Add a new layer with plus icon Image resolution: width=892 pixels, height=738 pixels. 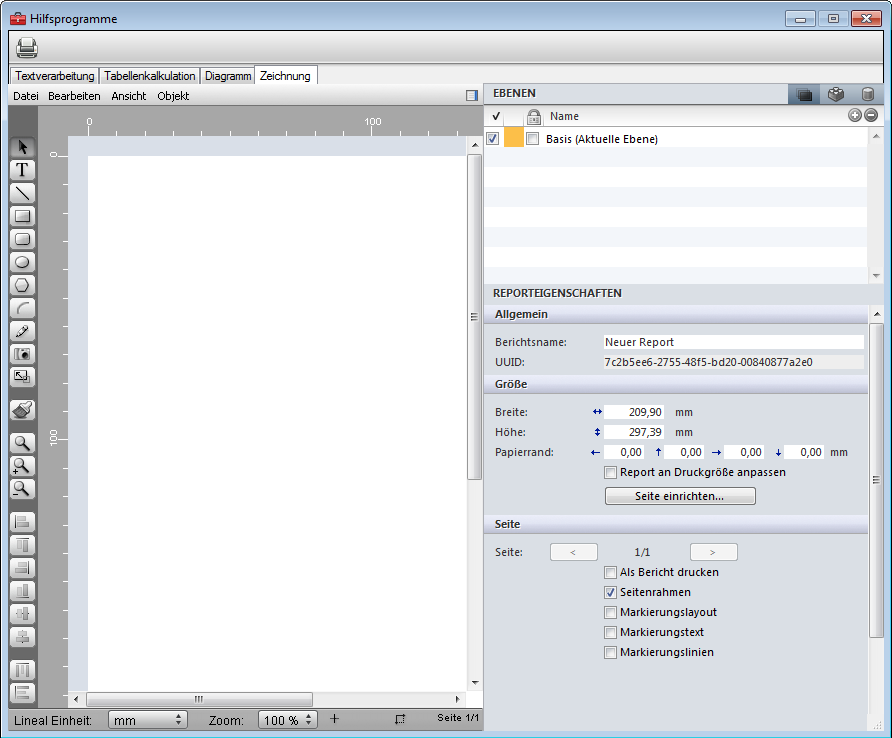click(855, 116)
